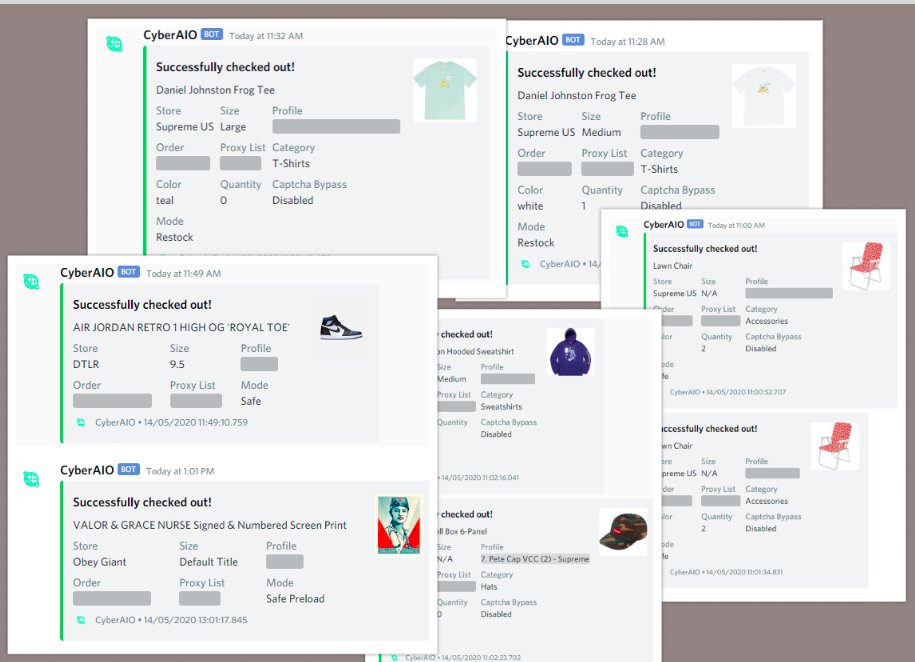Click 'Successfully checked out!' in Obey Giant card
The height and width of the screenshot is (662, 915).
pyautogui.click(x=142, y=502)
